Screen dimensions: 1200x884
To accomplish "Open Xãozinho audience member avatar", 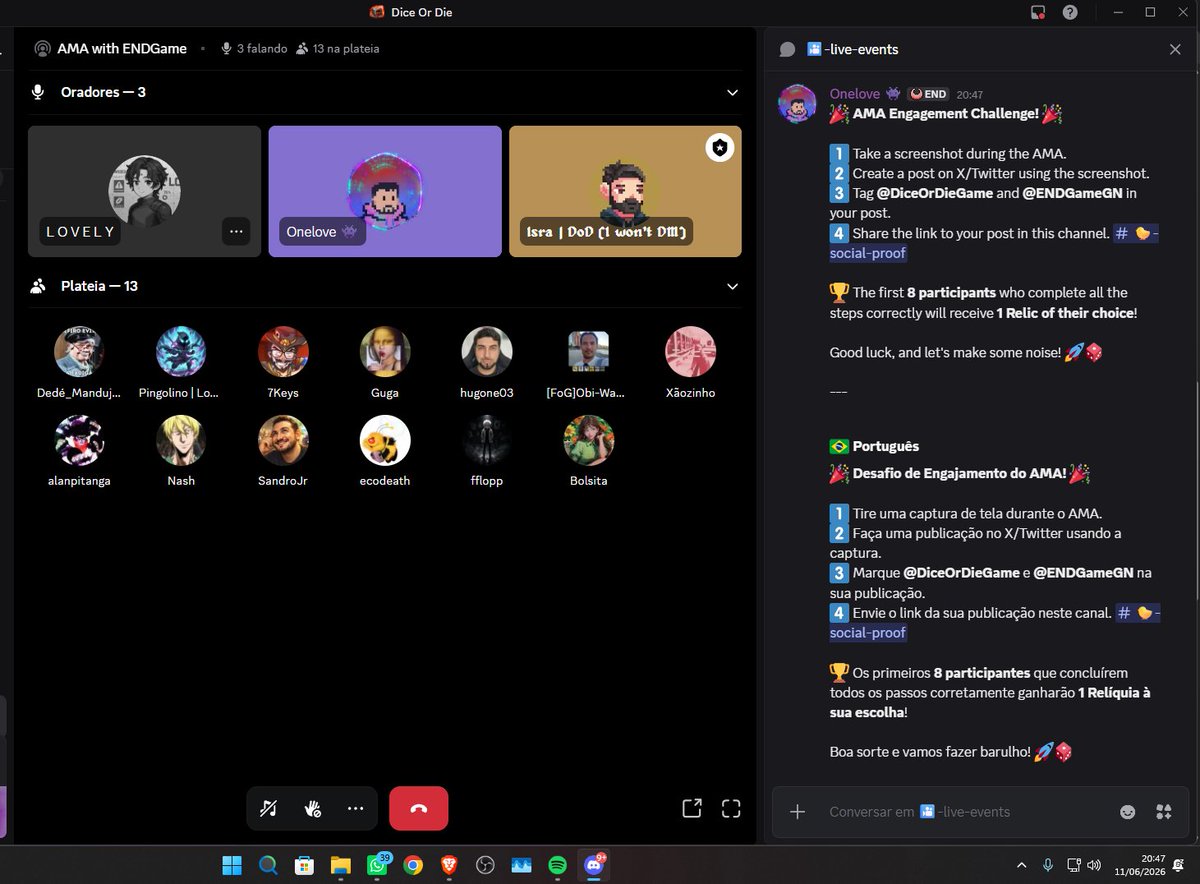I will coord(691,352).
